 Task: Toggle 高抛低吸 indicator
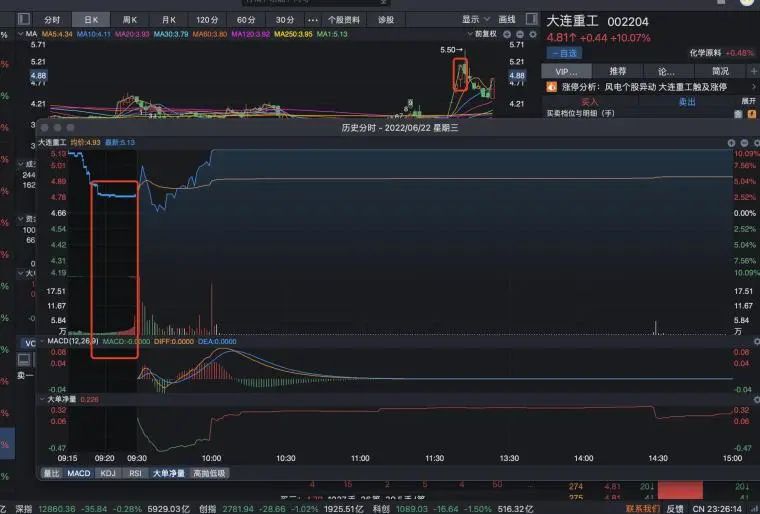(x=209, y=473)
